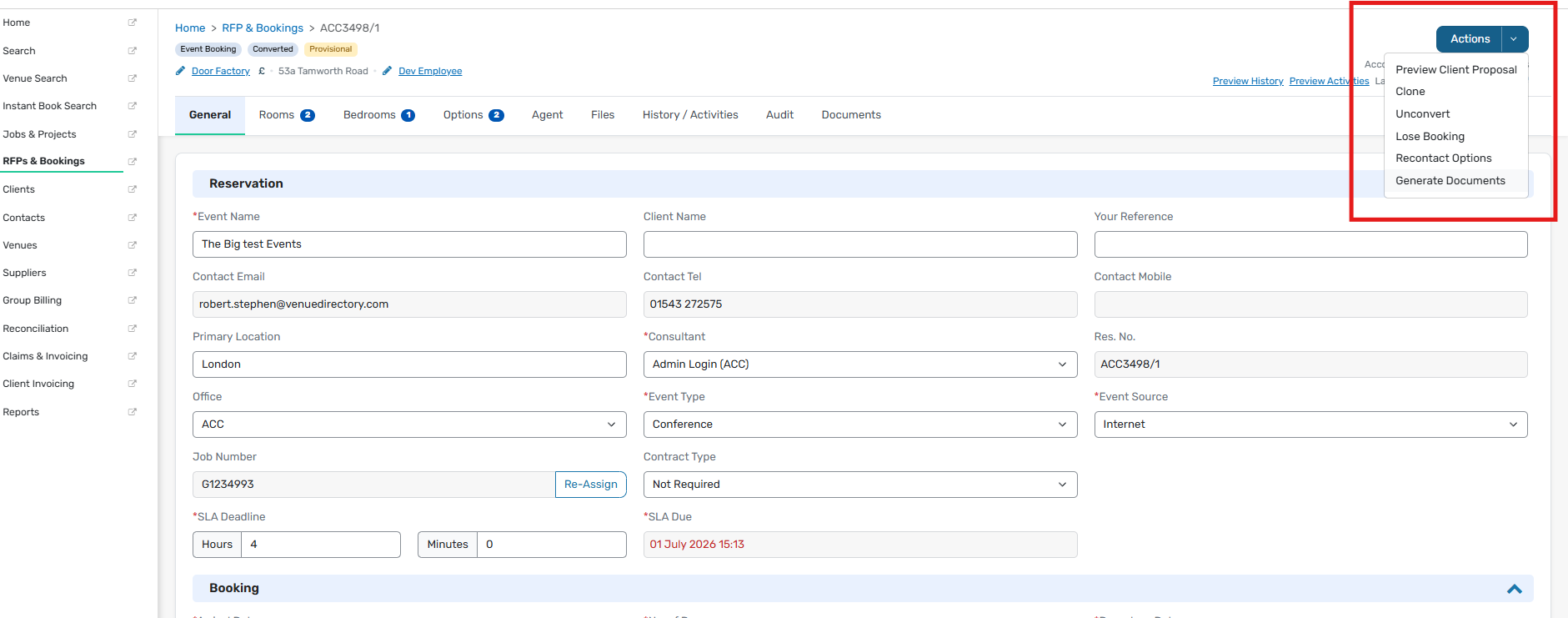This screenshot has width=1568, height=618.
Task: Click external-link icon beside Venue Search
Action: click(x=132, y=78)
